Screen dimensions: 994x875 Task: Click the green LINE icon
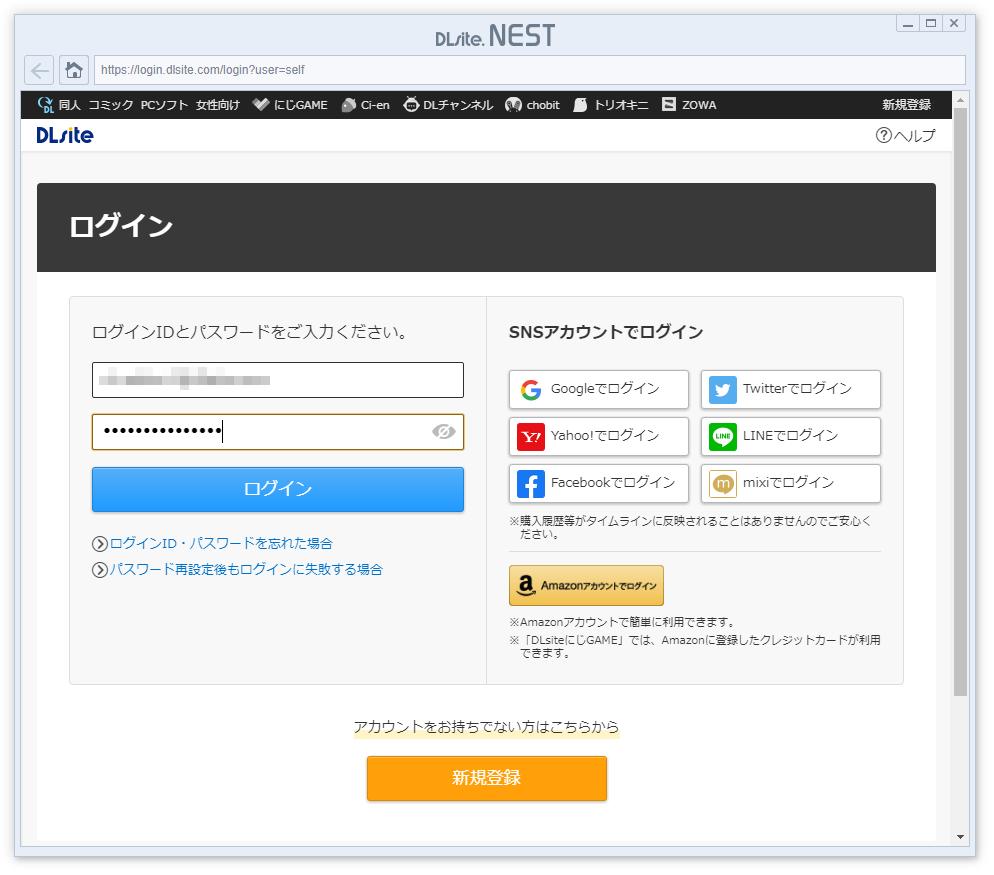723,436
